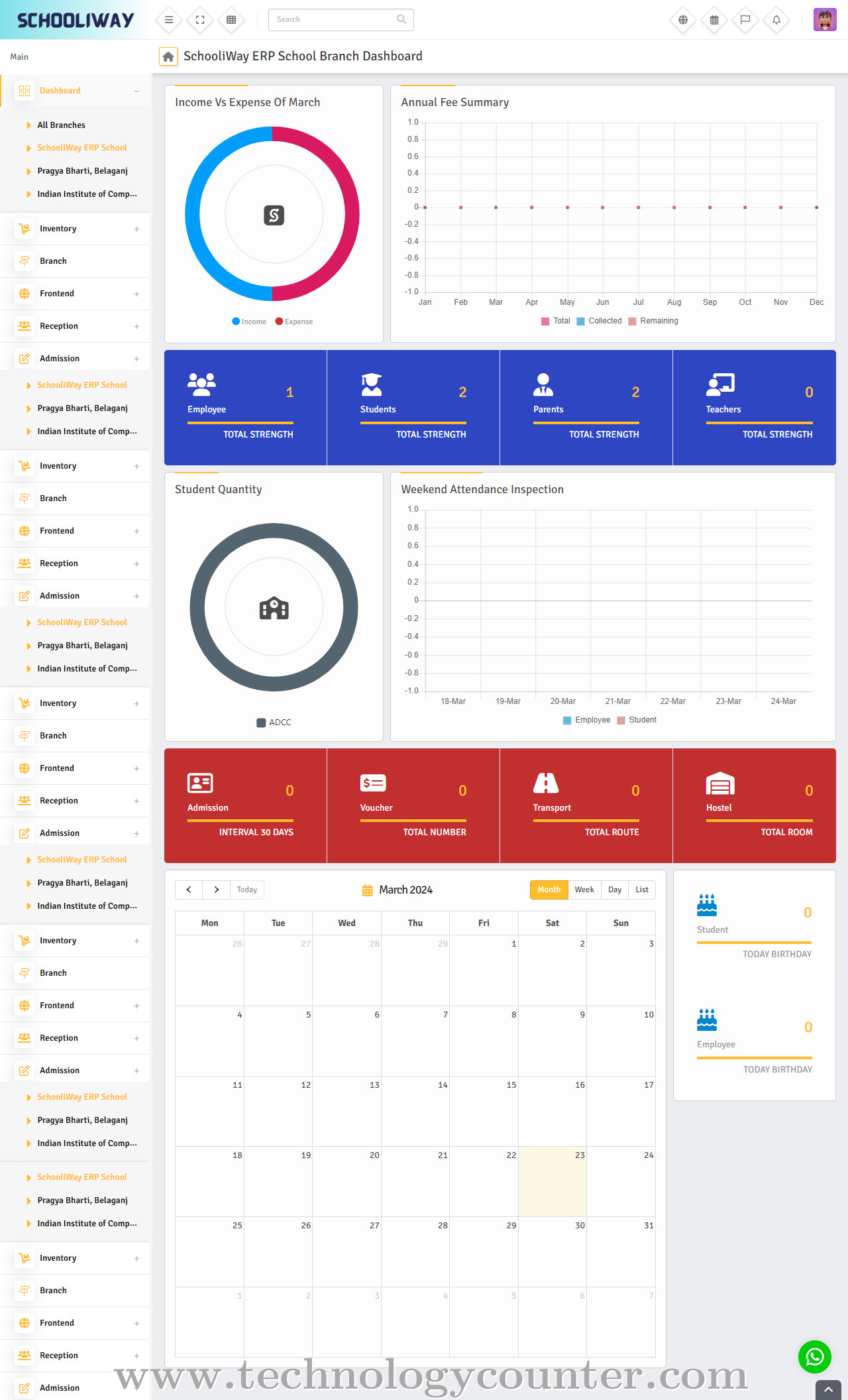
Task: Open the user avatar profile
Action: pyautogui.click(x=825, y=20)
